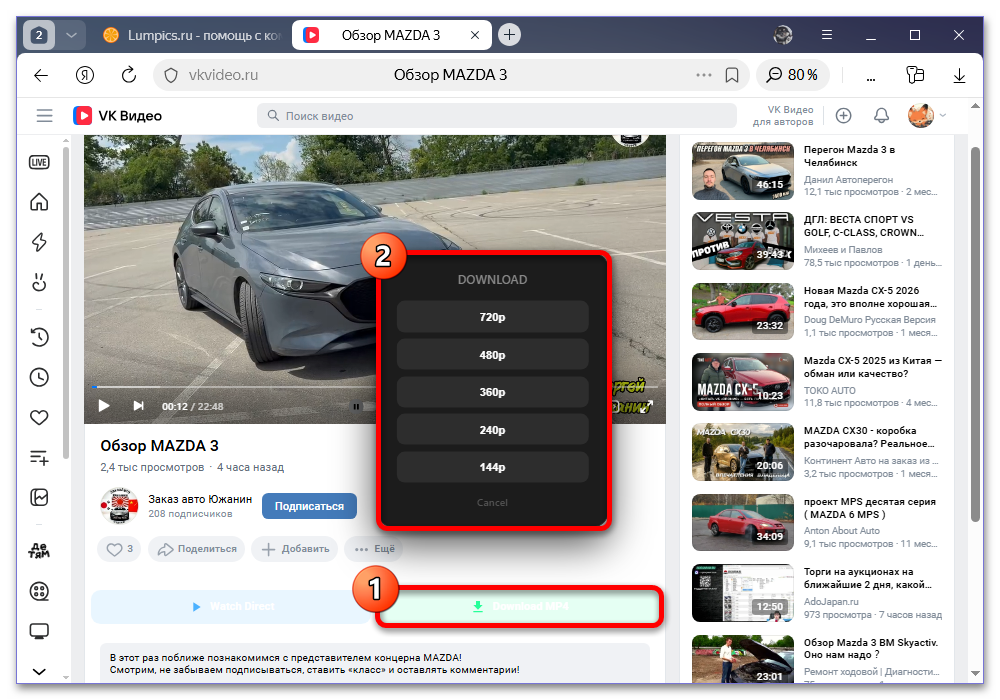
Task: Go to Home in the sidebar
Action: pos(39,202)
